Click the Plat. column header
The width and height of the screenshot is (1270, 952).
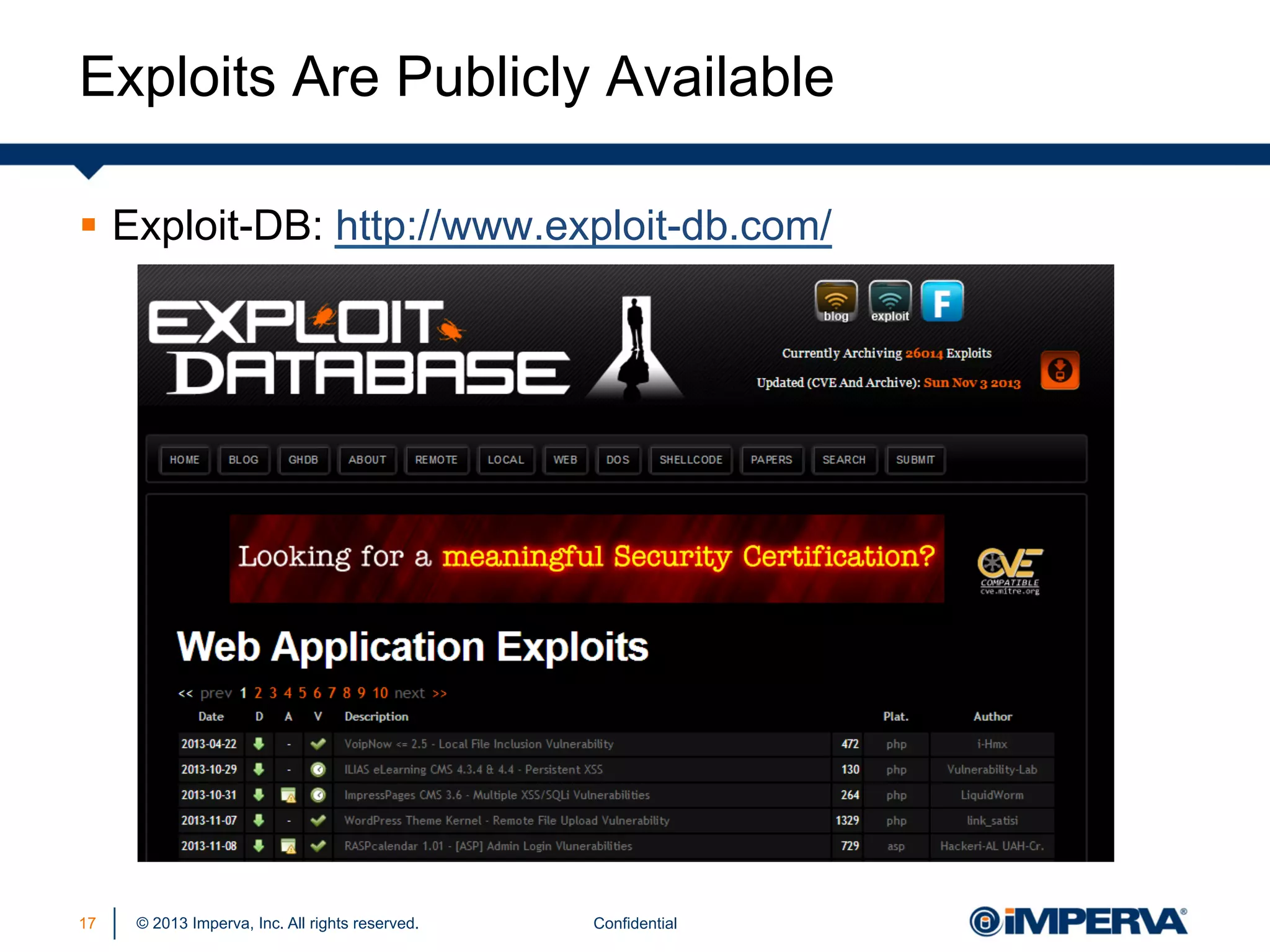[895, 716]
